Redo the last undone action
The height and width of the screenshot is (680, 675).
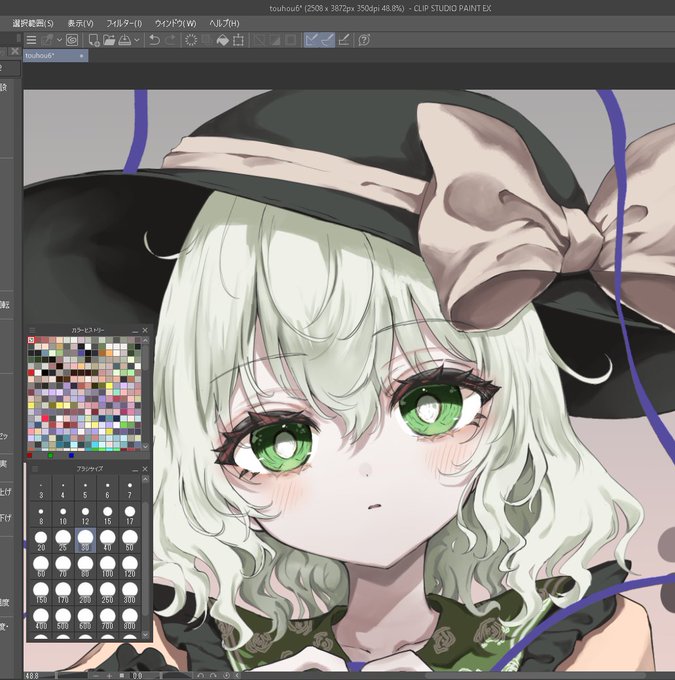click(x=171, y=40)
